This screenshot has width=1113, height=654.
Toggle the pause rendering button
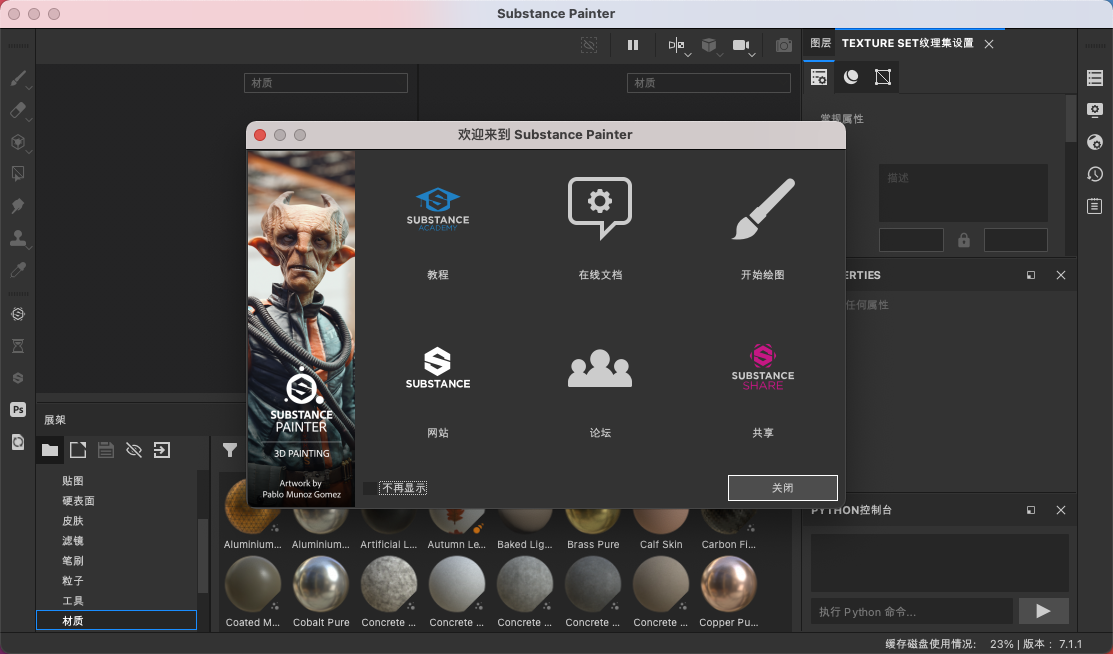coord(632,45)
